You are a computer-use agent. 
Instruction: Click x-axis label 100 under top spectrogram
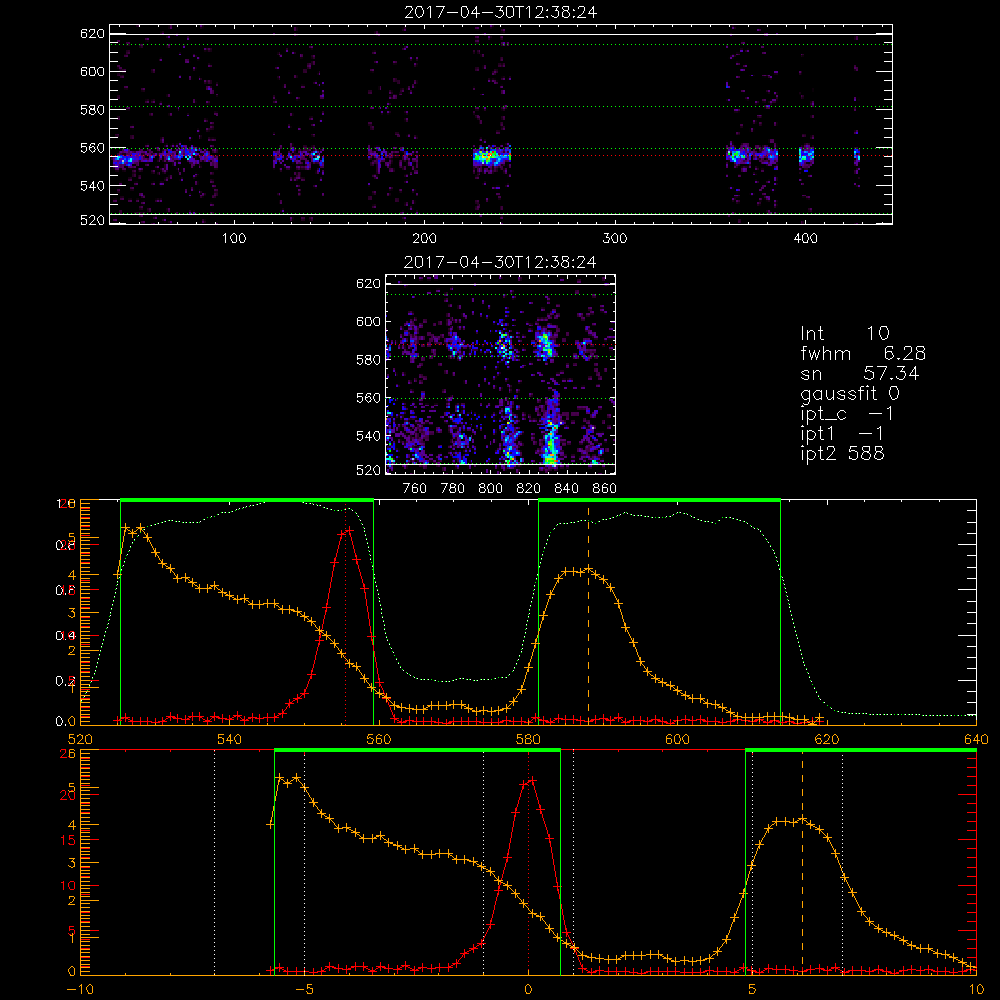click(x=234, y=239)
